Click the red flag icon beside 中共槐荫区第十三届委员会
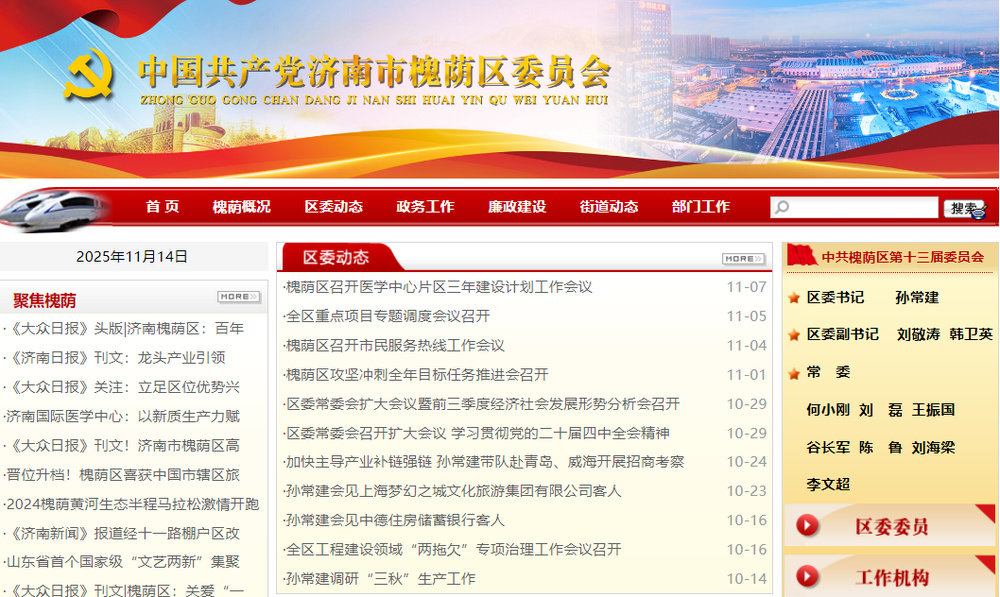The image size is (1000, 597). [x=802, y=256]
